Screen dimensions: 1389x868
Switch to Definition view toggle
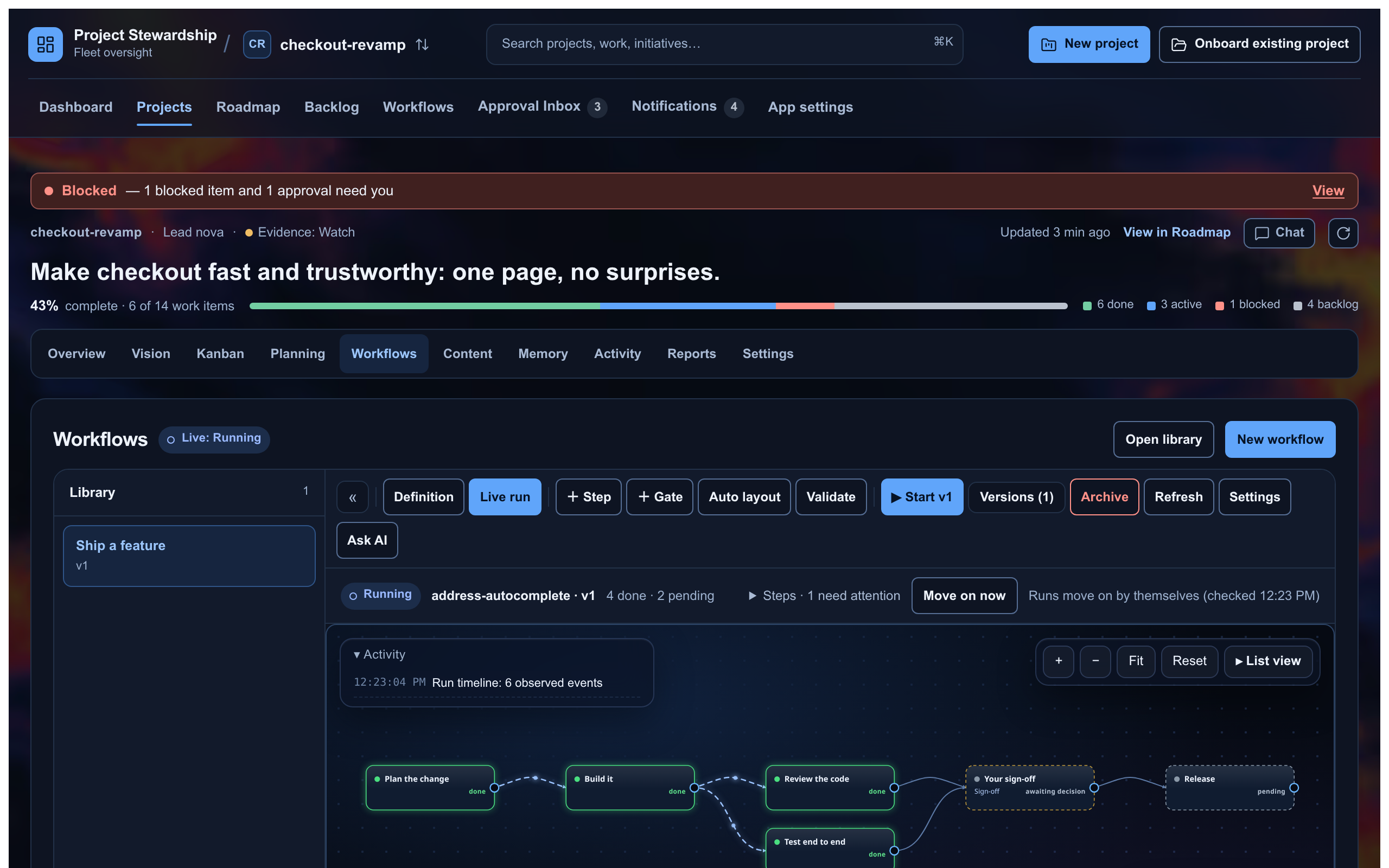tap(423, 496)
